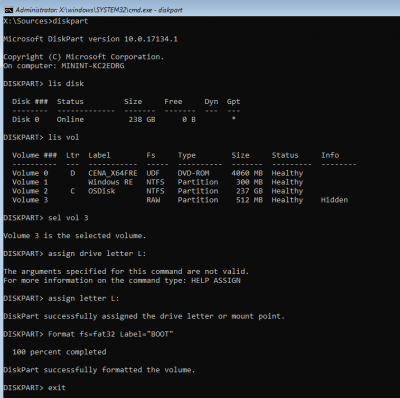Click the 'Info' column header
This screenshot has width=400, height=398.
pos(330,155)
